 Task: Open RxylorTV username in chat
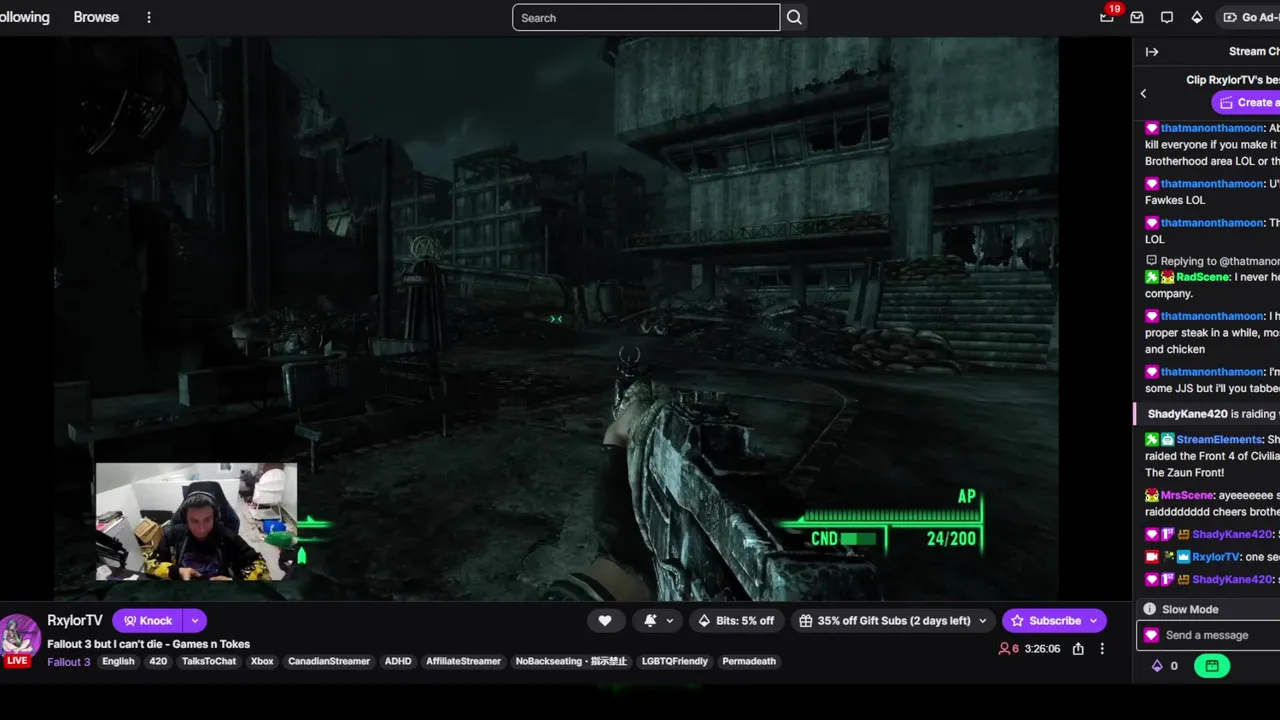click(x=1216, y=557)
